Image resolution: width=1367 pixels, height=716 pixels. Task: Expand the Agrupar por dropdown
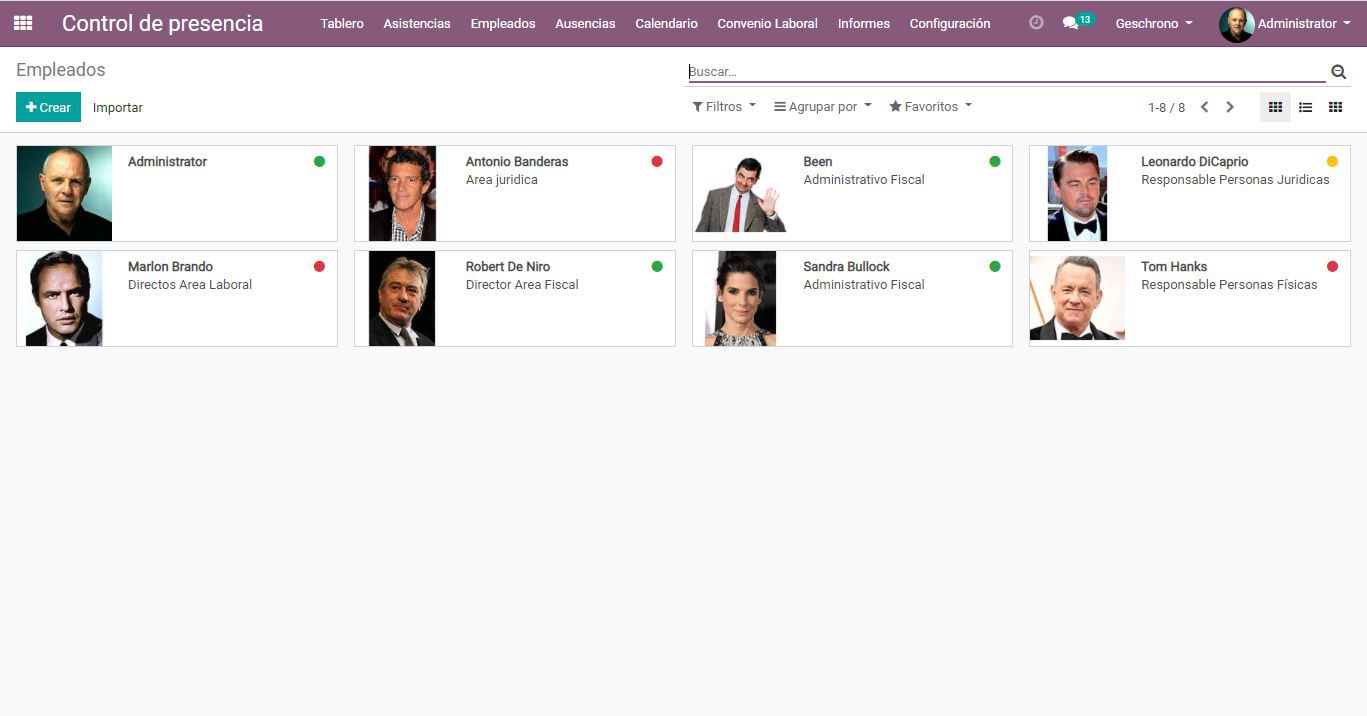click(x=822, y=107)
